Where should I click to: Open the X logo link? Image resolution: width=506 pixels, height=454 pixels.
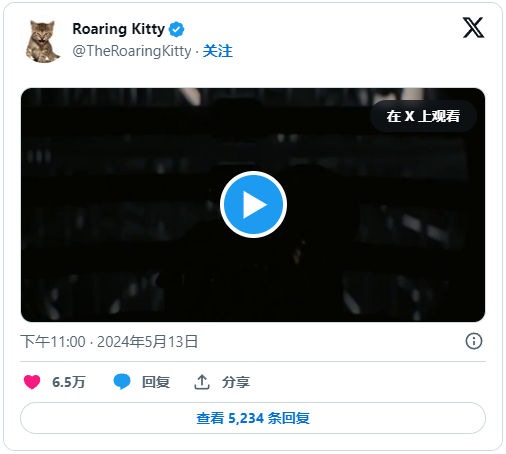473,28
